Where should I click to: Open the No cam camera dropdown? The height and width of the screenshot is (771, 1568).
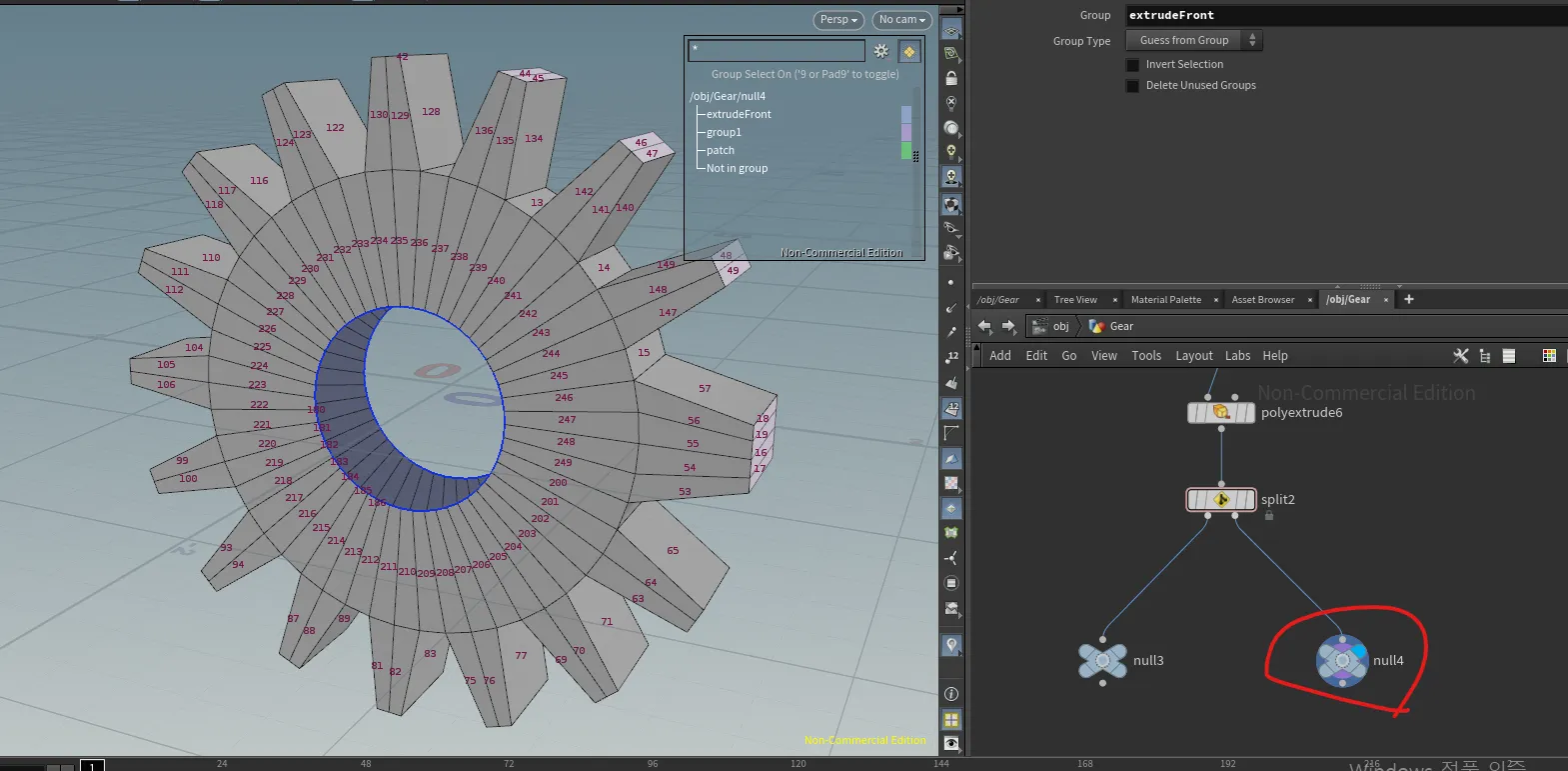[902, 20]
